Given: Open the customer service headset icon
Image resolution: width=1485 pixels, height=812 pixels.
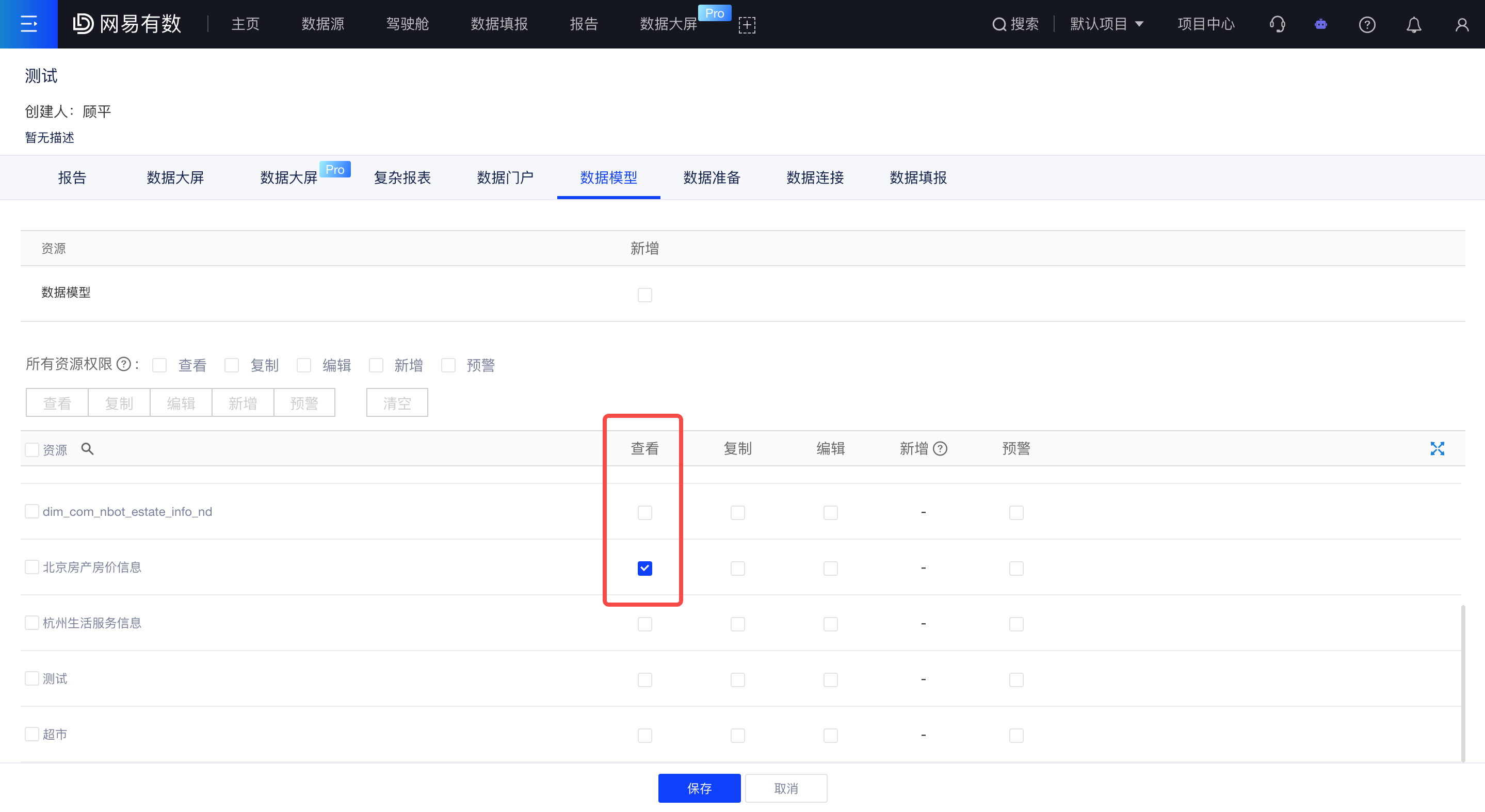Looking at the screenshot, I should (x=1277, y=24).
